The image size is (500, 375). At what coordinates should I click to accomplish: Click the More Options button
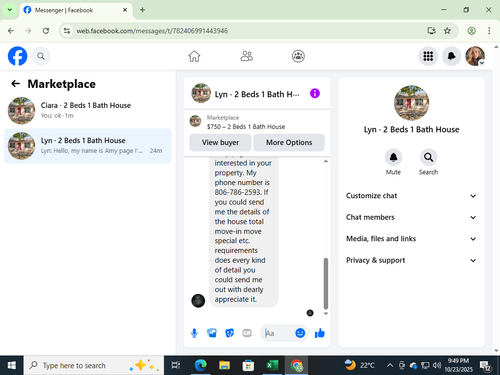tap(289, 143)
